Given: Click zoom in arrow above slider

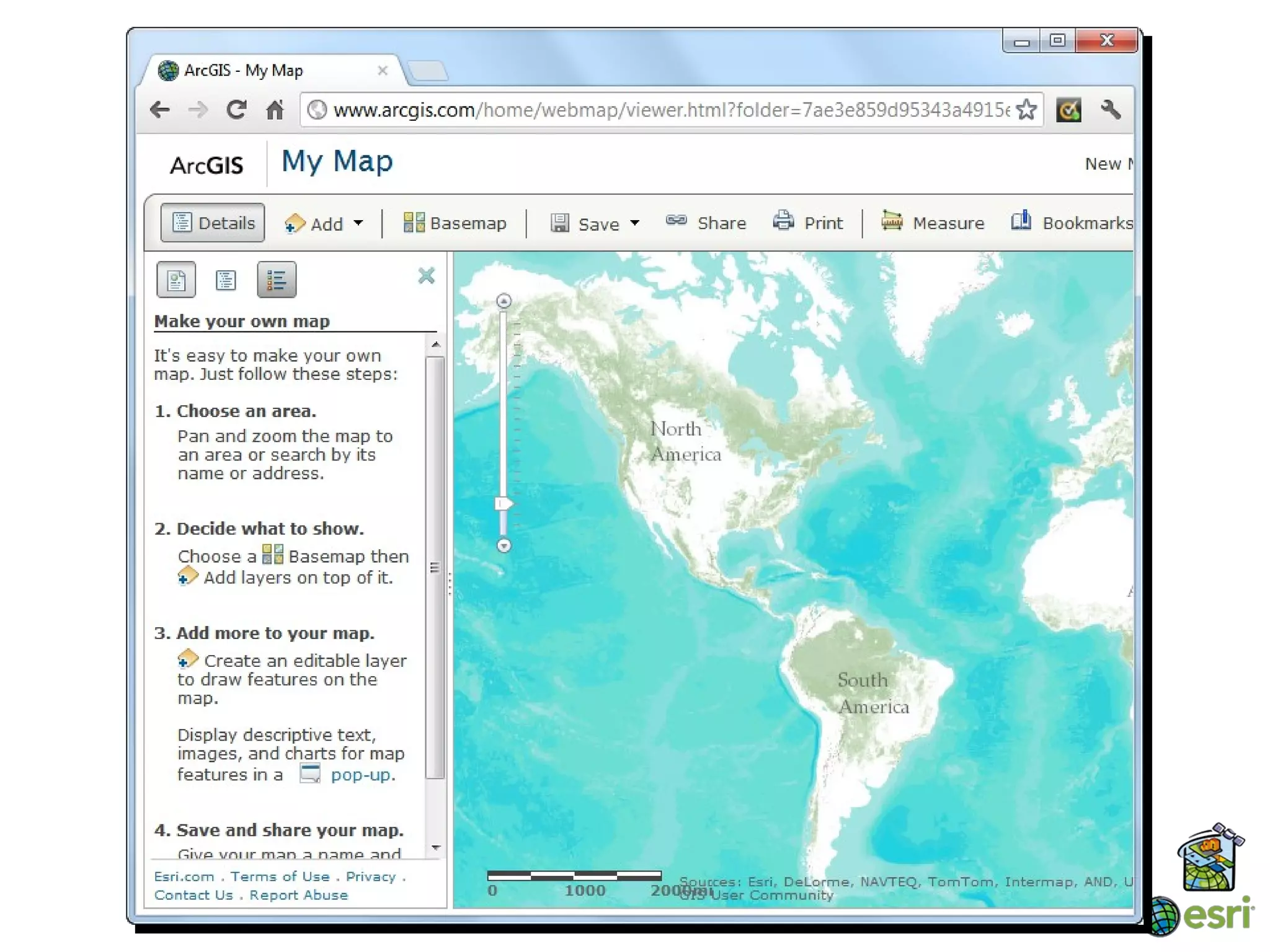Looking at the screenshot, I should tap(504, 301).
